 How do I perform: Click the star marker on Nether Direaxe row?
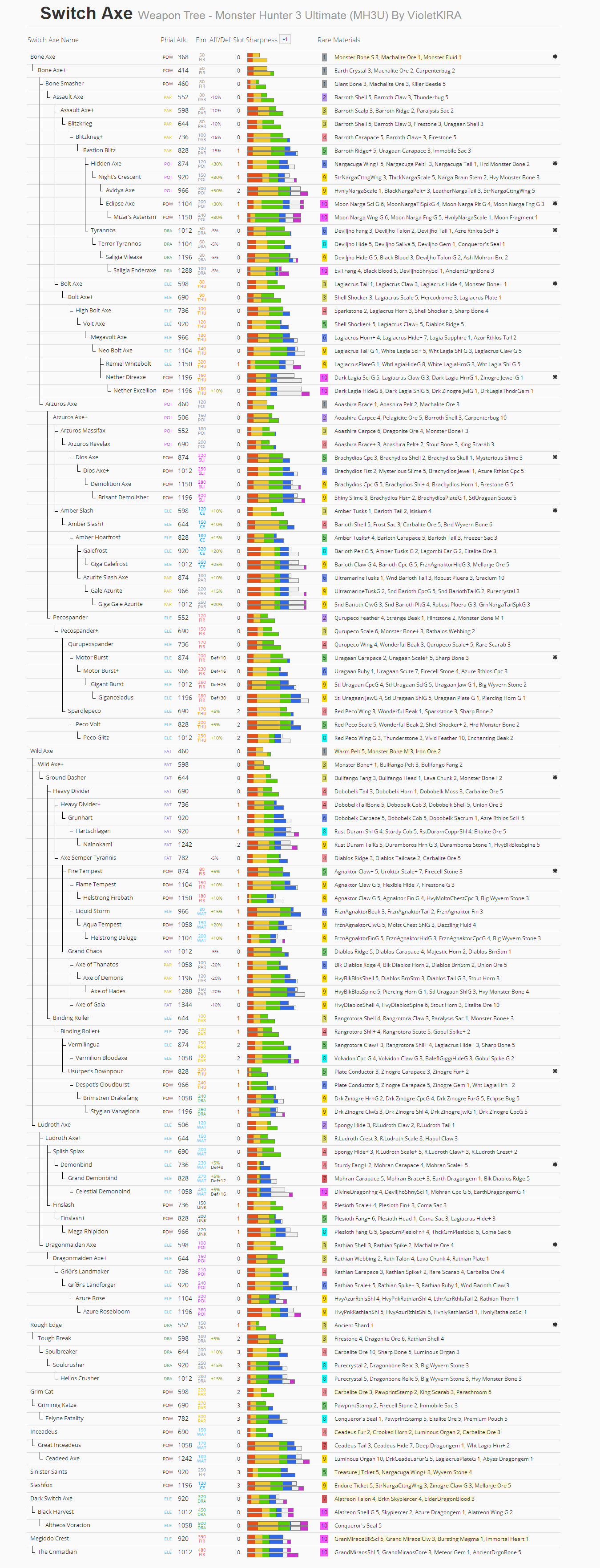[555, 377]
